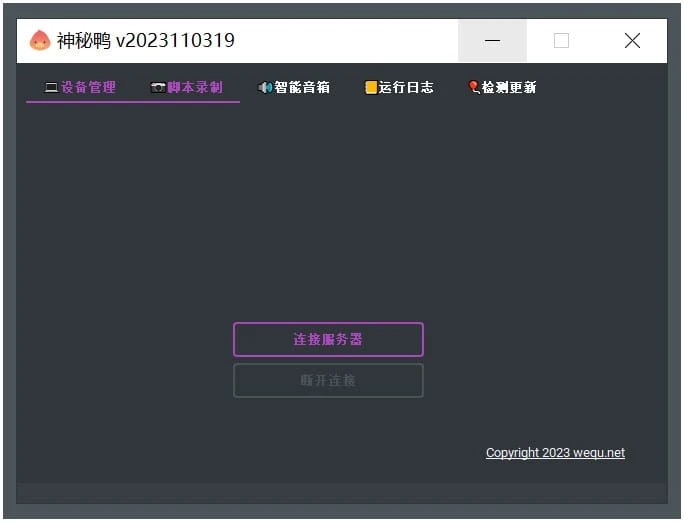Viewport: 684px width, 522px height.
Task: Click the greyed-out 断开连接 button
Action: click(x=328, y=381)
